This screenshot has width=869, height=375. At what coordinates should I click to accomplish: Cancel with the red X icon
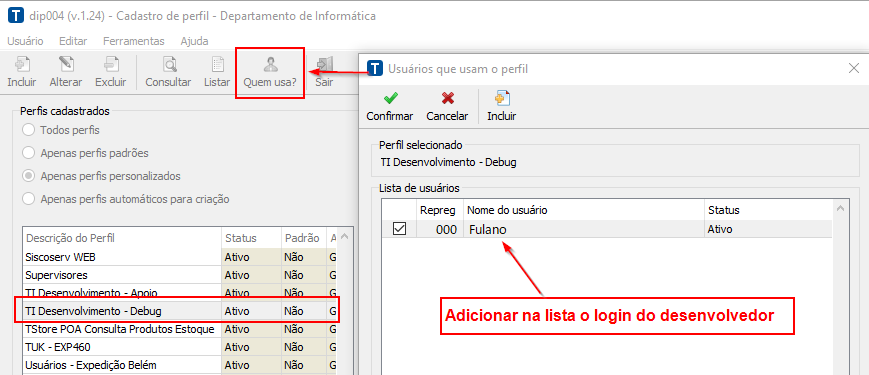(447, 99)
